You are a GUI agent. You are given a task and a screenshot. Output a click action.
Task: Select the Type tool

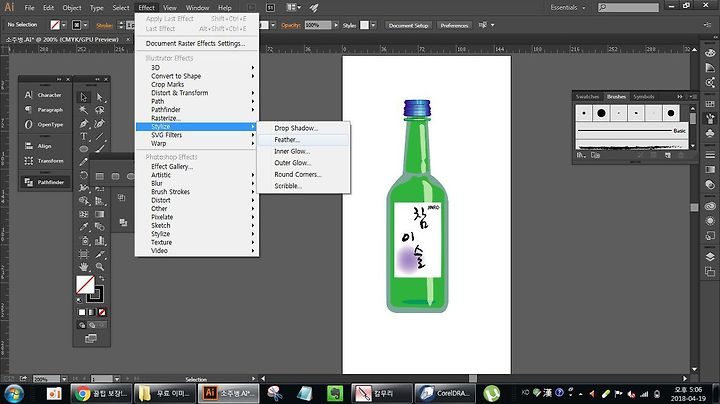tap(84, 136)
